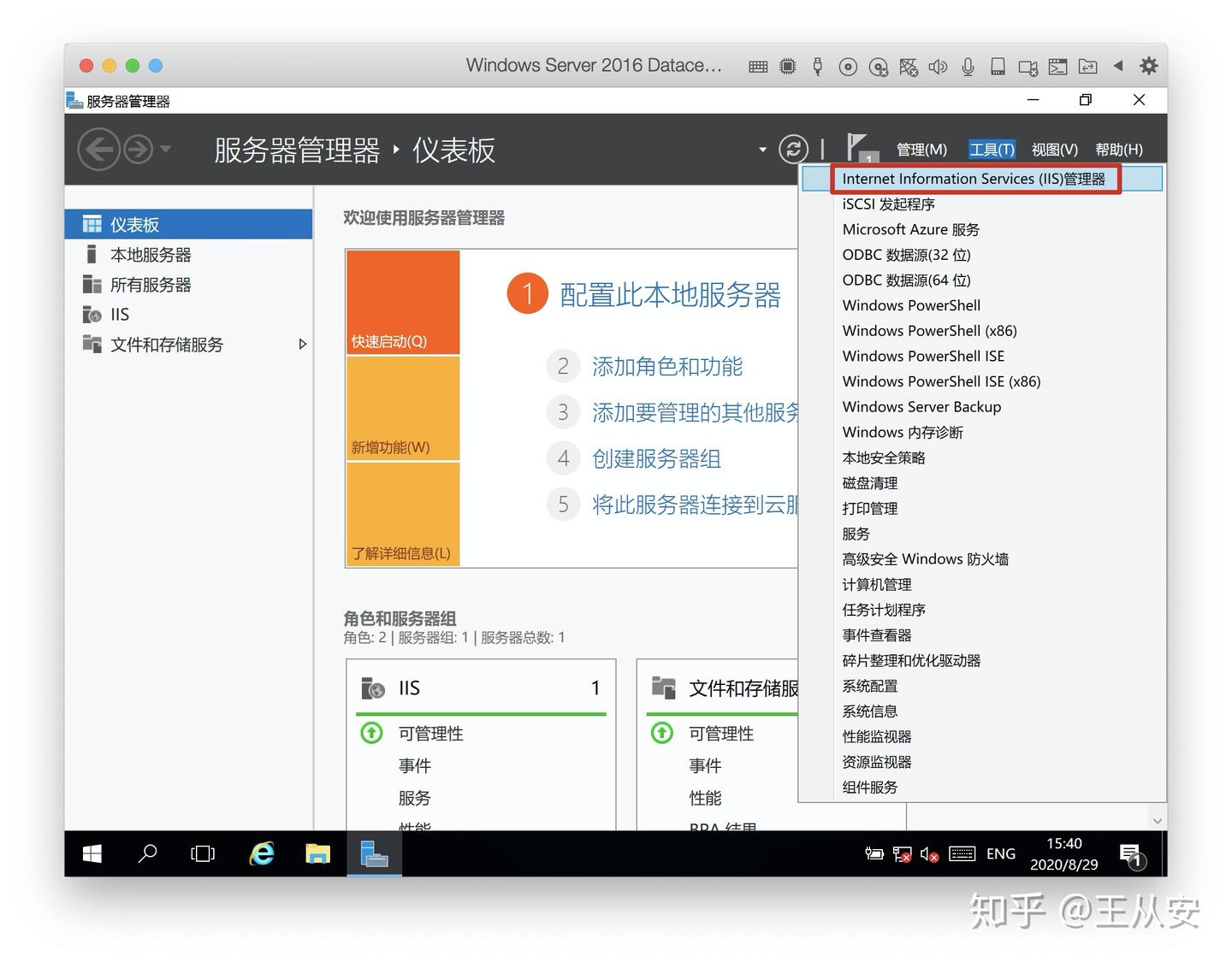Click the back navigation arrow
Viewport: 1232px width, 962px height.
click(x=98, y=149)
